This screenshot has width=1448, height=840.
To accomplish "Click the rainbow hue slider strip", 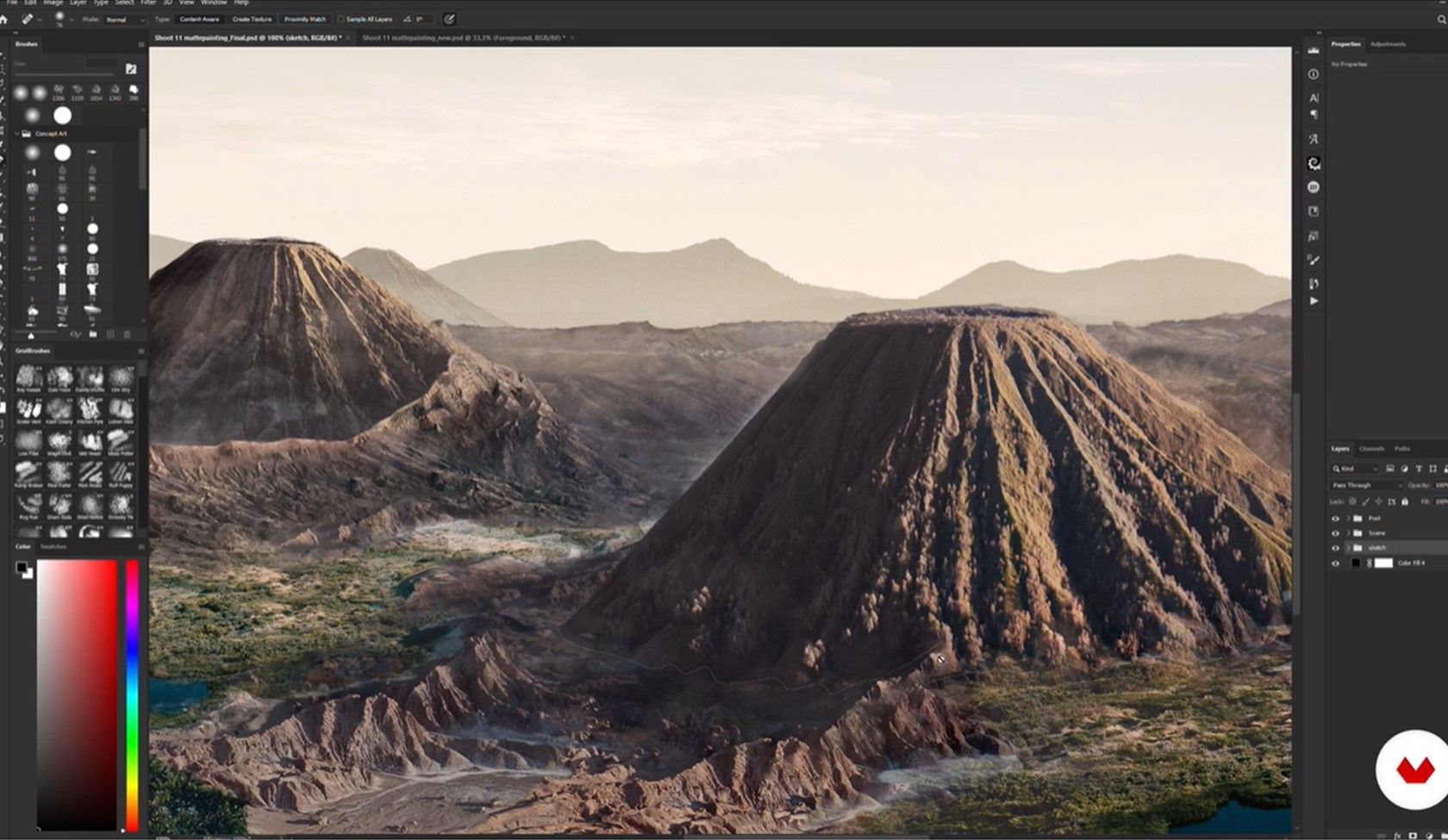I will pos(132,695).
